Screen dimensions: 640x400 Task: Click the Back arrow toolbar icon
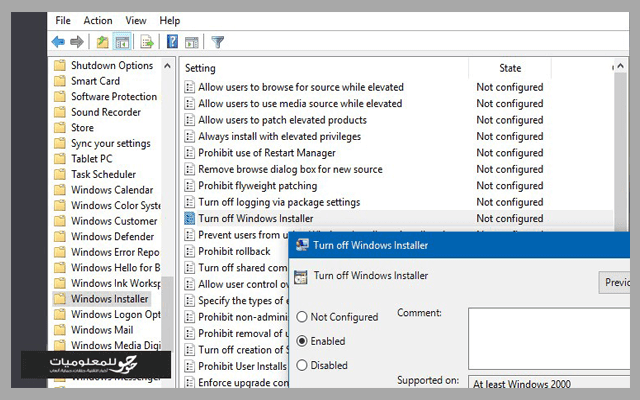58,42
